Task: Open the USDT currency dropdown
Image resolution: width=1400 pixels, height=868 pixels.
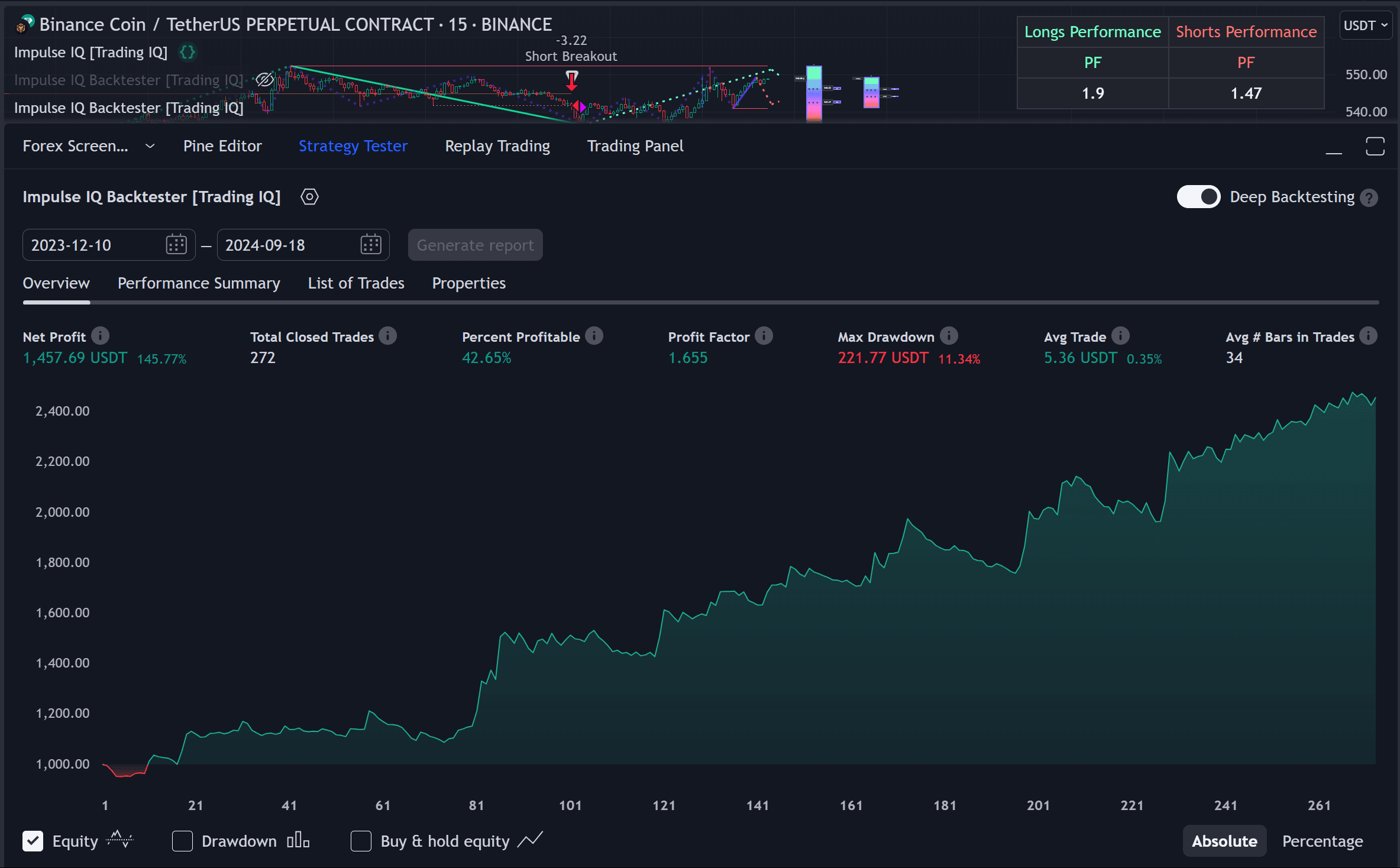Action: (x=1365, y=25)
